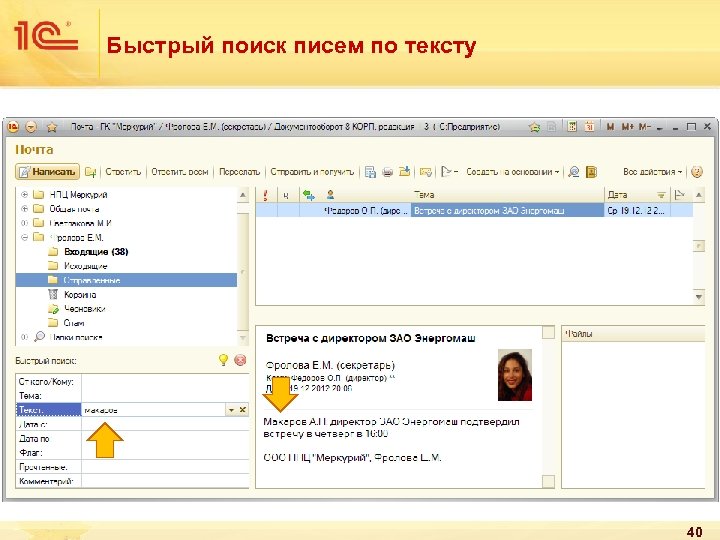Select the Отправленные folder
This screenshot has width=720, height=540.
[126, 280]
